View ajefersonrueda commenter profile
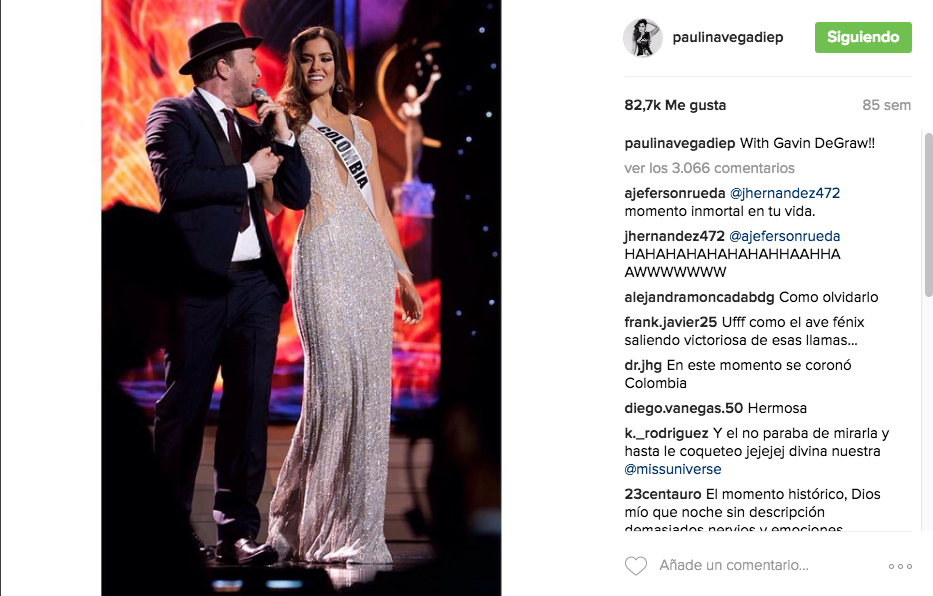Image resolution: width=933 pixels, height=596 pixels. pos(675,193)
